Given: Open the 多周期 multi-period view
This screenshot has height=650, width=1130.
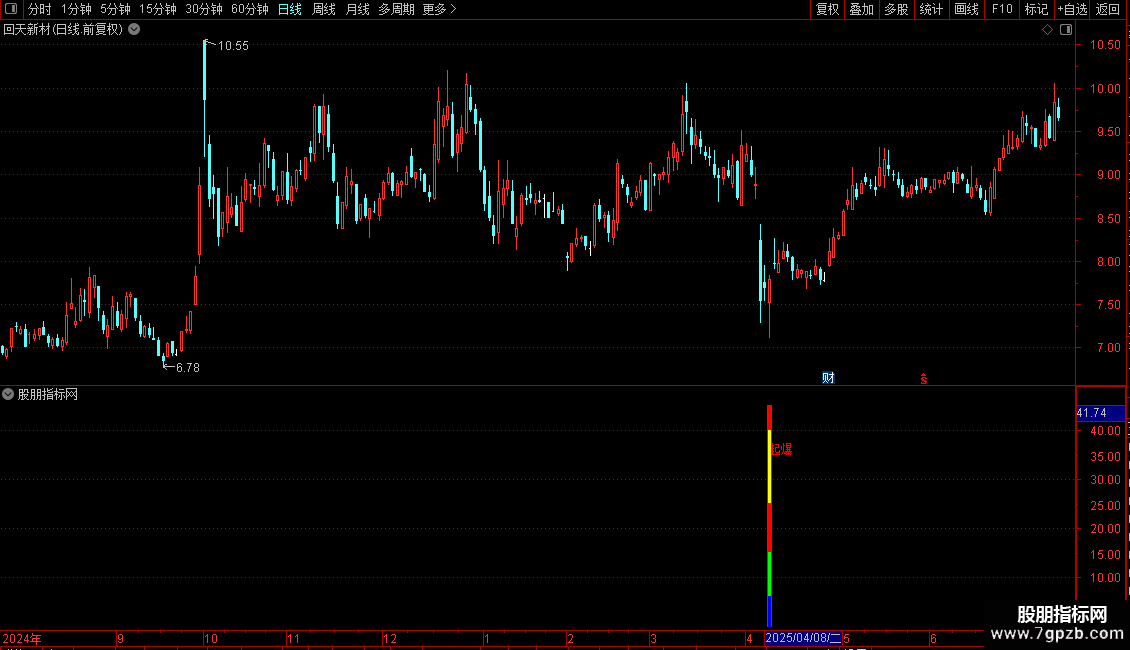Looking at the screenshot, I should click(396, 9).
